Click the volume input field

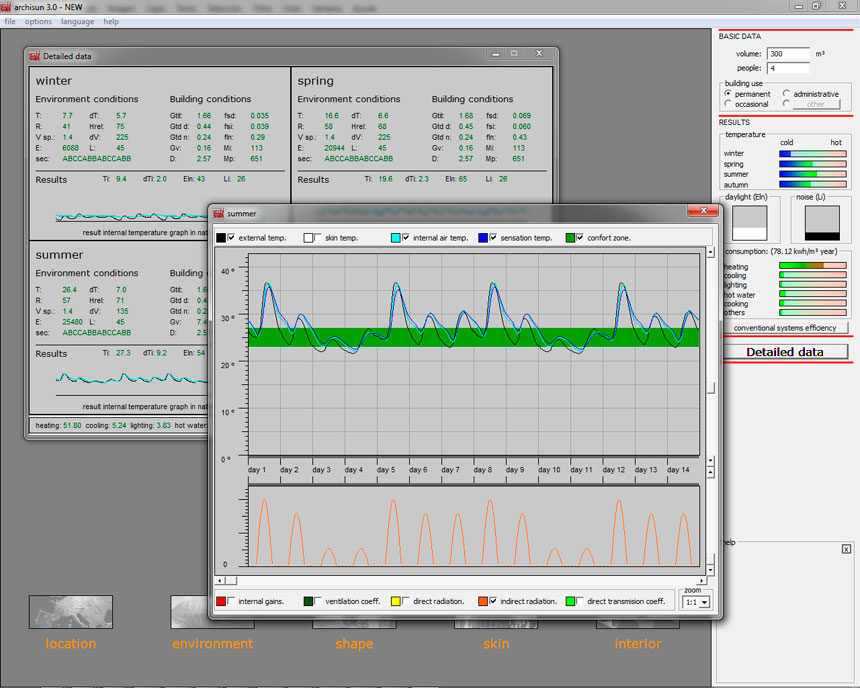pyautogui.click(x=788, y=54)
